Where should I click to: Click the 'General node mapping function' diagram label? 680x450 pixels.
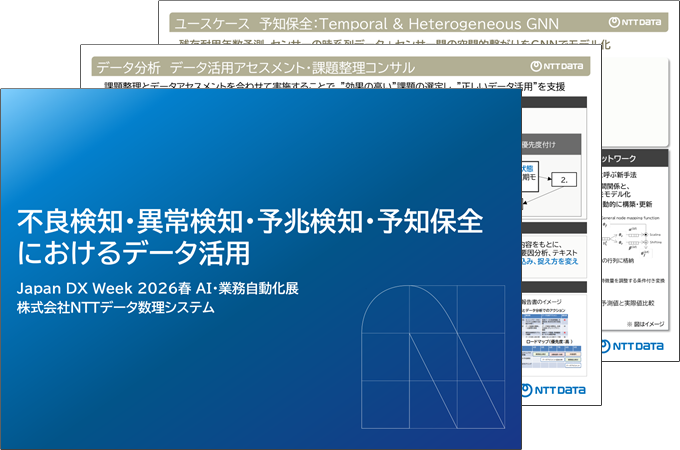[631, 218]
